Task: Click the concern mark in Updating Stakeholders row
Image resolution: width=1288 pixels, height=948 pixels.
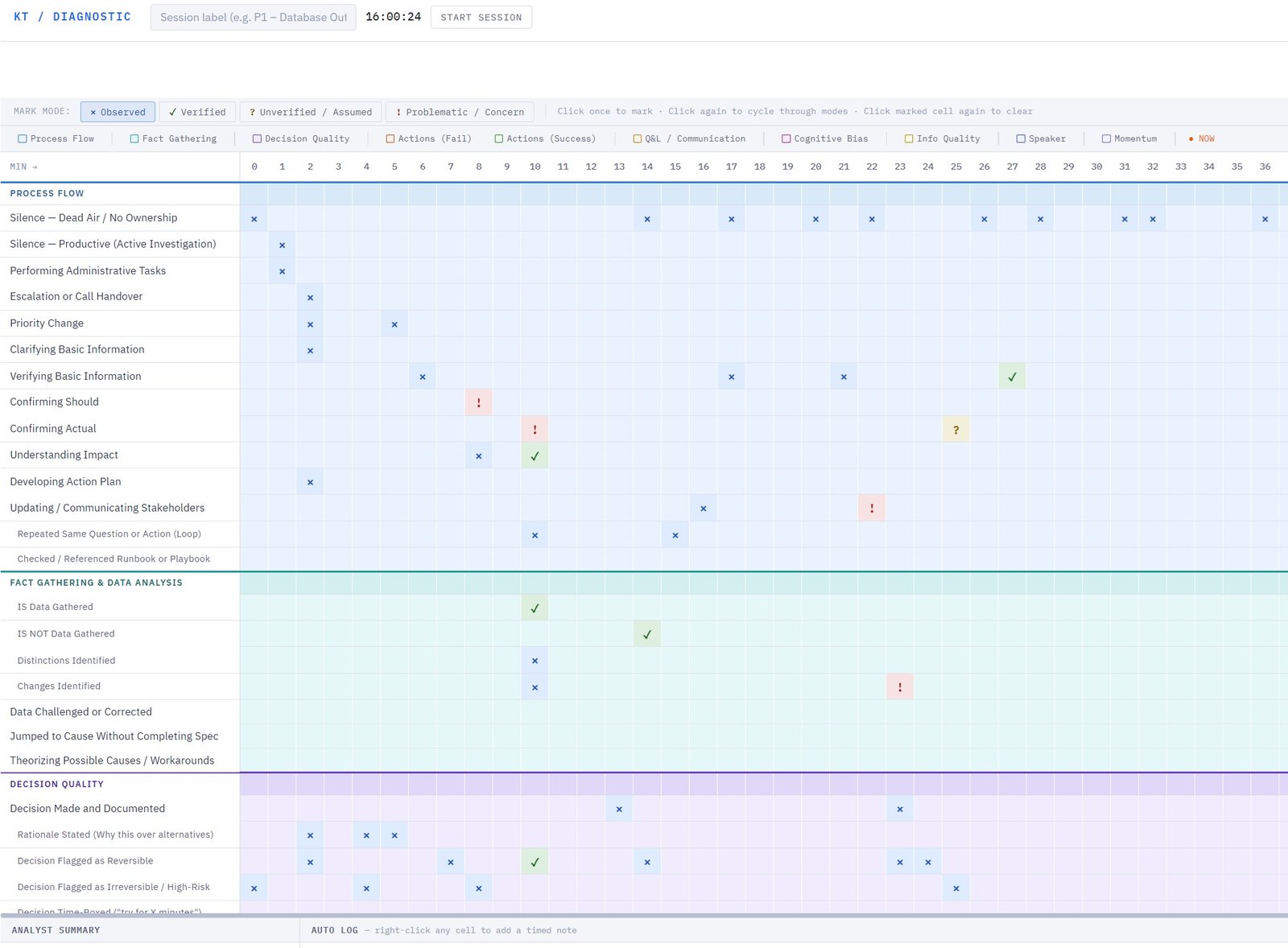Action: 872,508
